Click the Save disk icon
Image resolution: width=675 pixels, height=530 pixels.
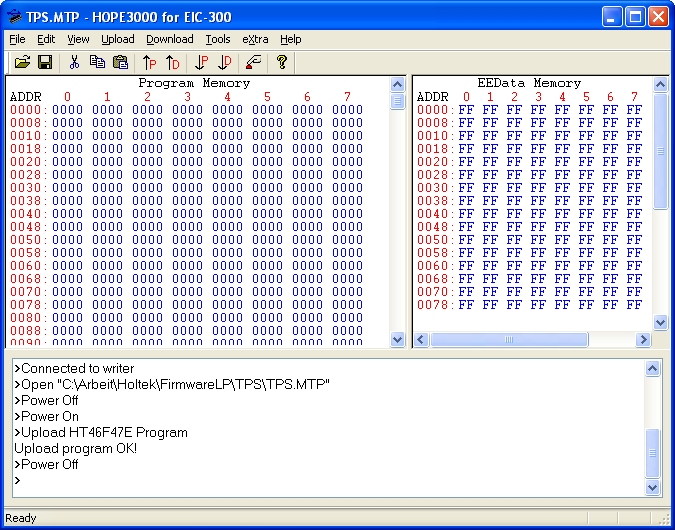click(45, 62)
